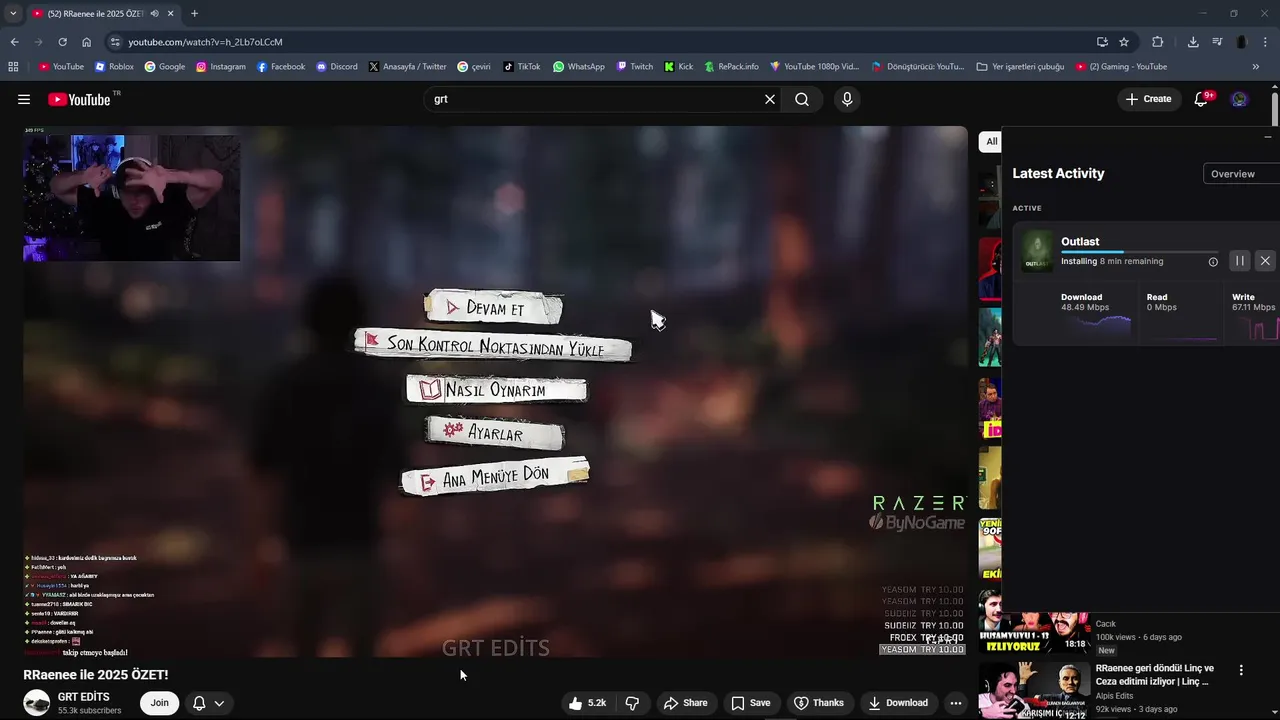Image resolution: width=1280 pixels, height=720 pixels.
Task: Send Thanks to the creator
Action: click(818, 703)
